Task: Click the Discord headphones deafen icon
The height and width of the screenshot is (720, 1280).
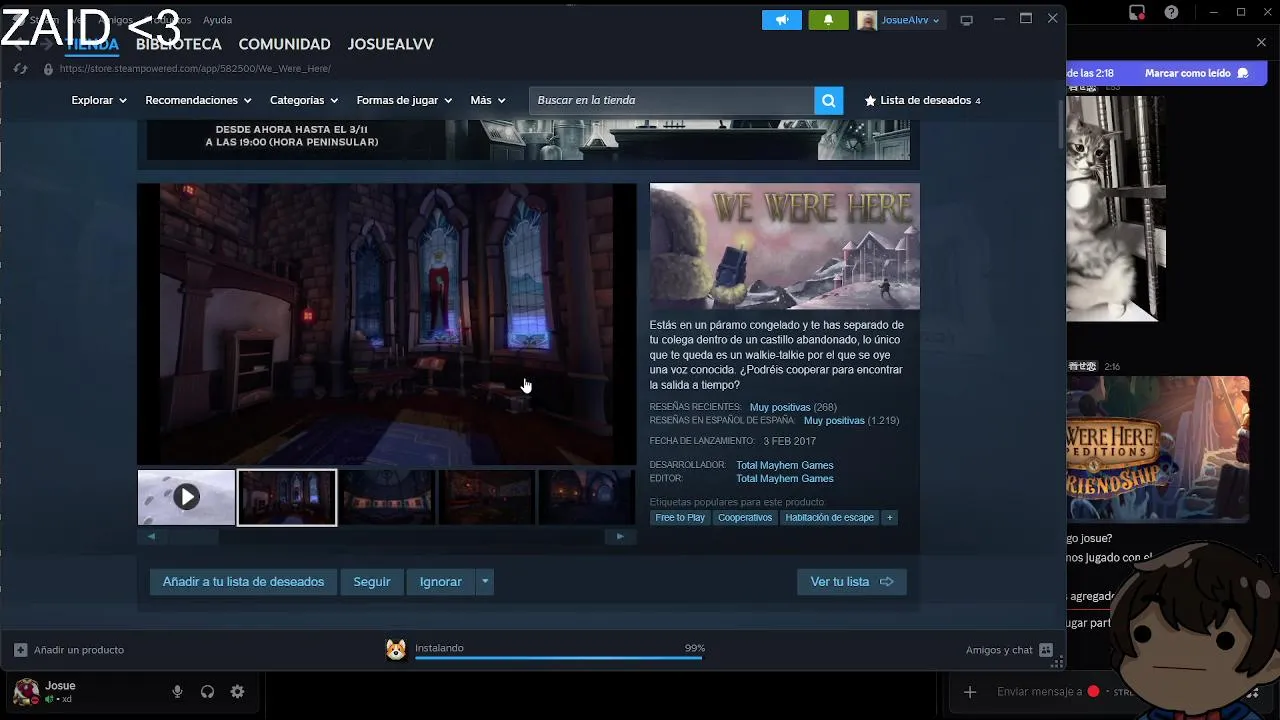Action: 207,692
